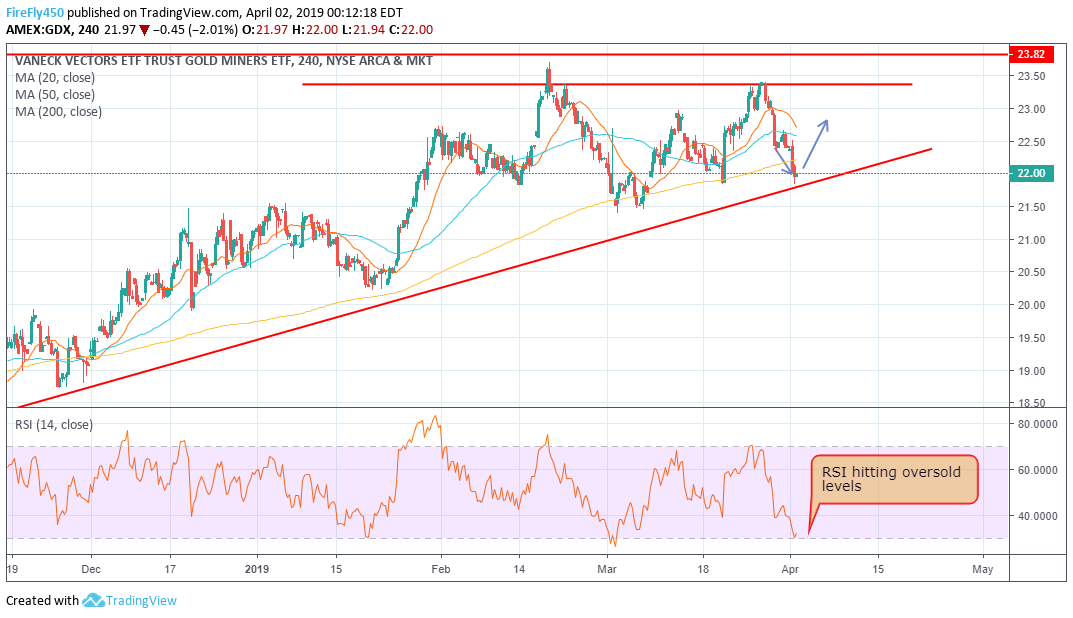Click the 40.0000 RSI axis value
1073x618 pixels.
[x=1038, y=516]
